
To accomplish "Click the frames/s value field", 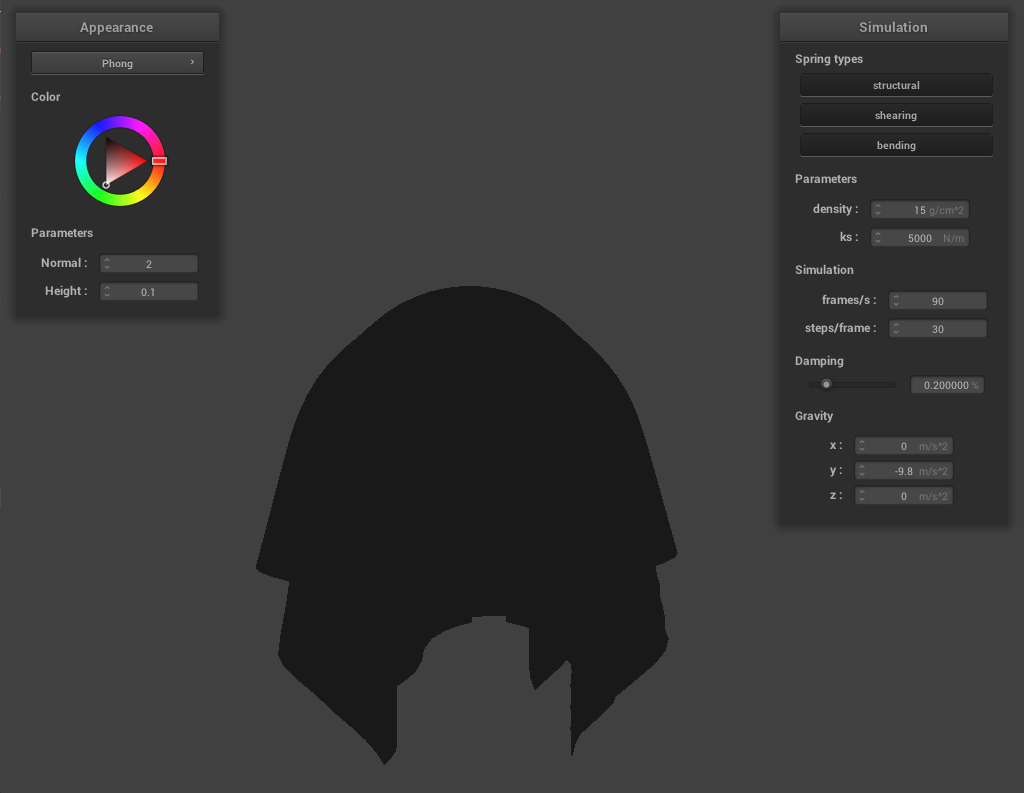I will [x=938, y=300].
